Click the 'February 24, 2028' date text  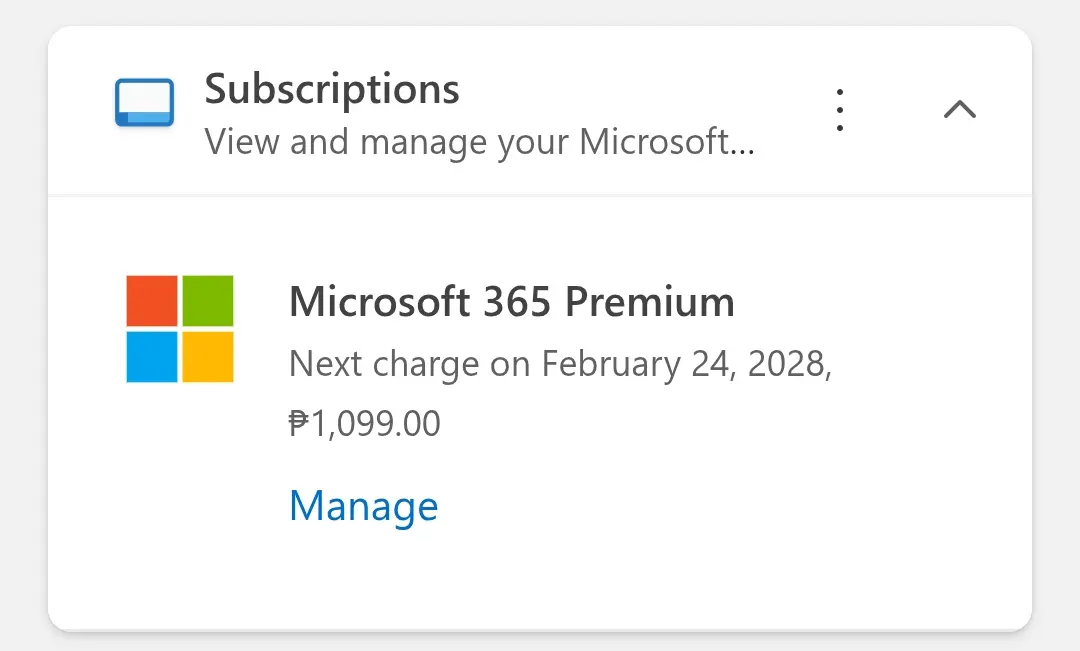(x=686, y=364)
